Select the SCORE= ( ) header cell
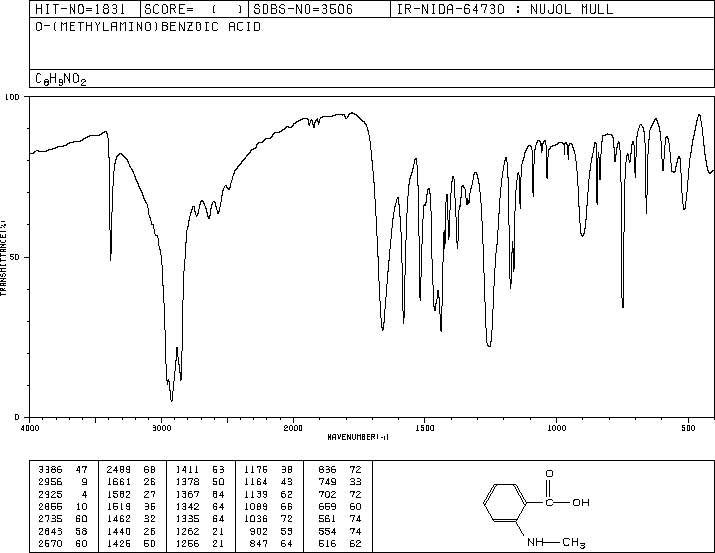The width and height of the screenshot is (715, 553). coord(194,9)
